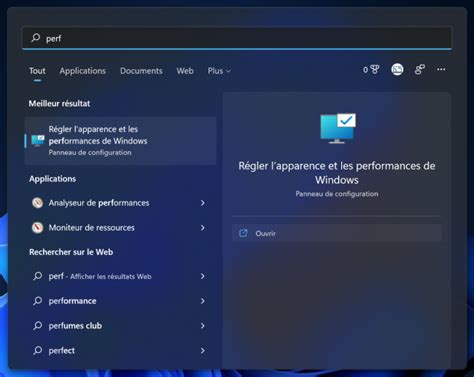Click the search magnifier icon next to perfect

point(38,350)
